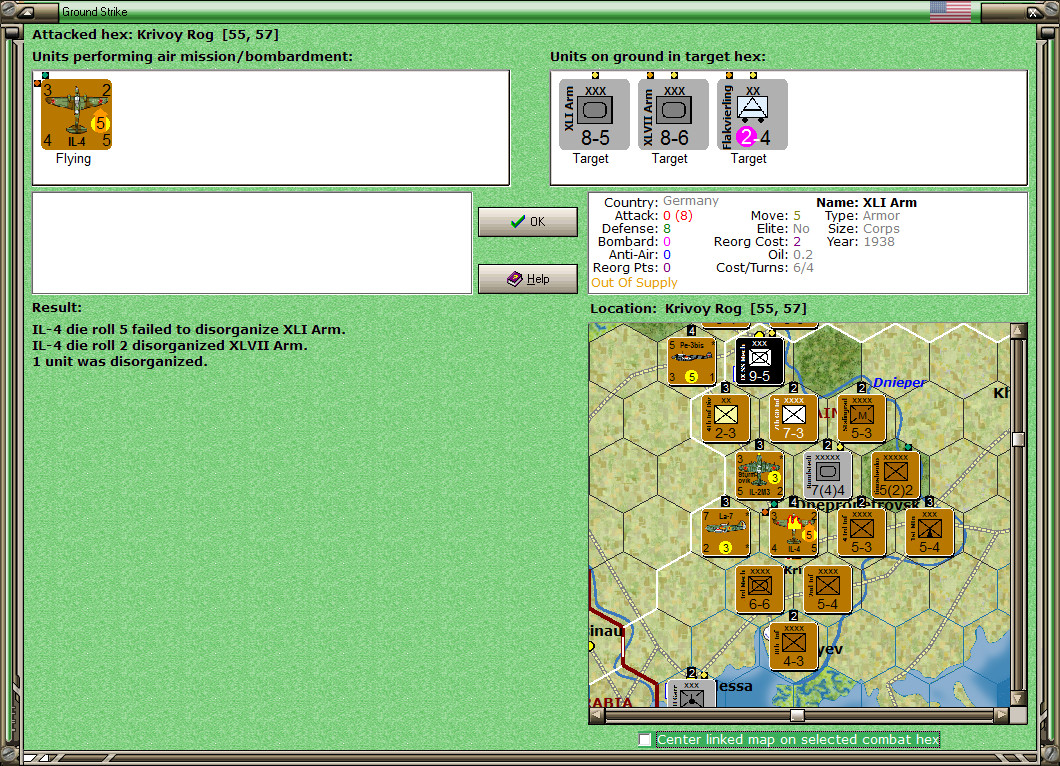1060x766 pixels.
Task: Click the black SS Mech 9-5 counter
Action: point(759,361)
